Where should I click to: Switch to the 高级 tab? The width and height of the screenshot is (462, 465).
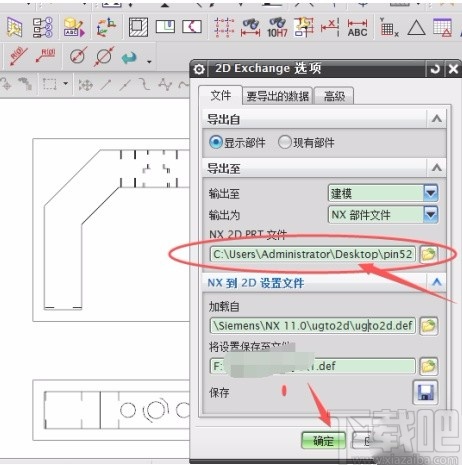pyautogui.click(x=334, y=96)
